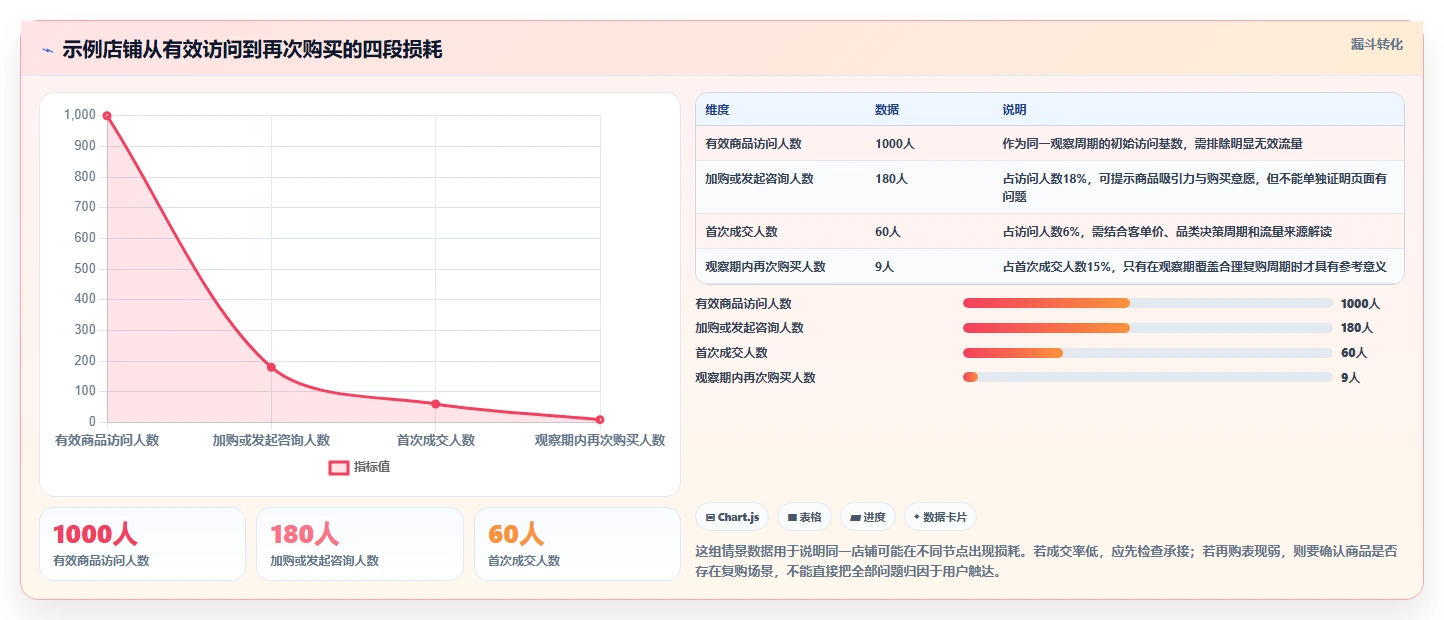Viewport: 1444px width, 620px height.
Task: Click the data point for 加购或发起咨询人数
Action: [x=271, y=367]
